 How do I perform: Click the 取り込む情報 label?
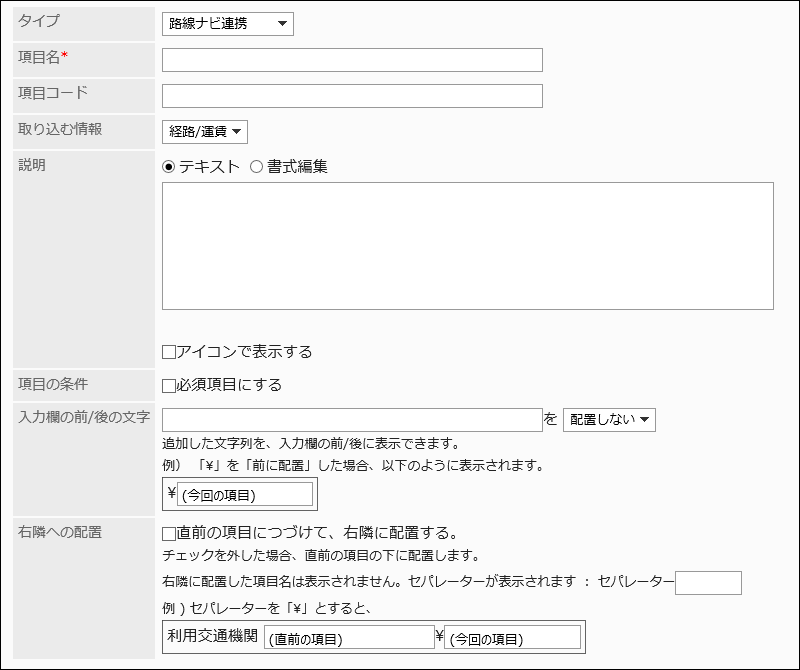(x=60, y=129)
